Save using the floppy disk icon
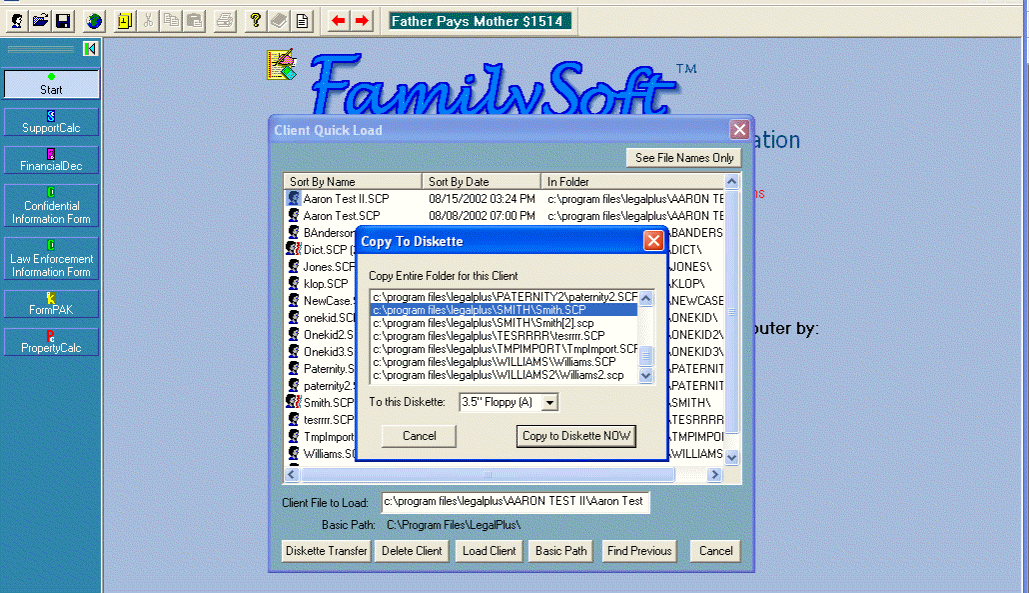The height and width of the screenshot is (593, 1029). point(63,20)
